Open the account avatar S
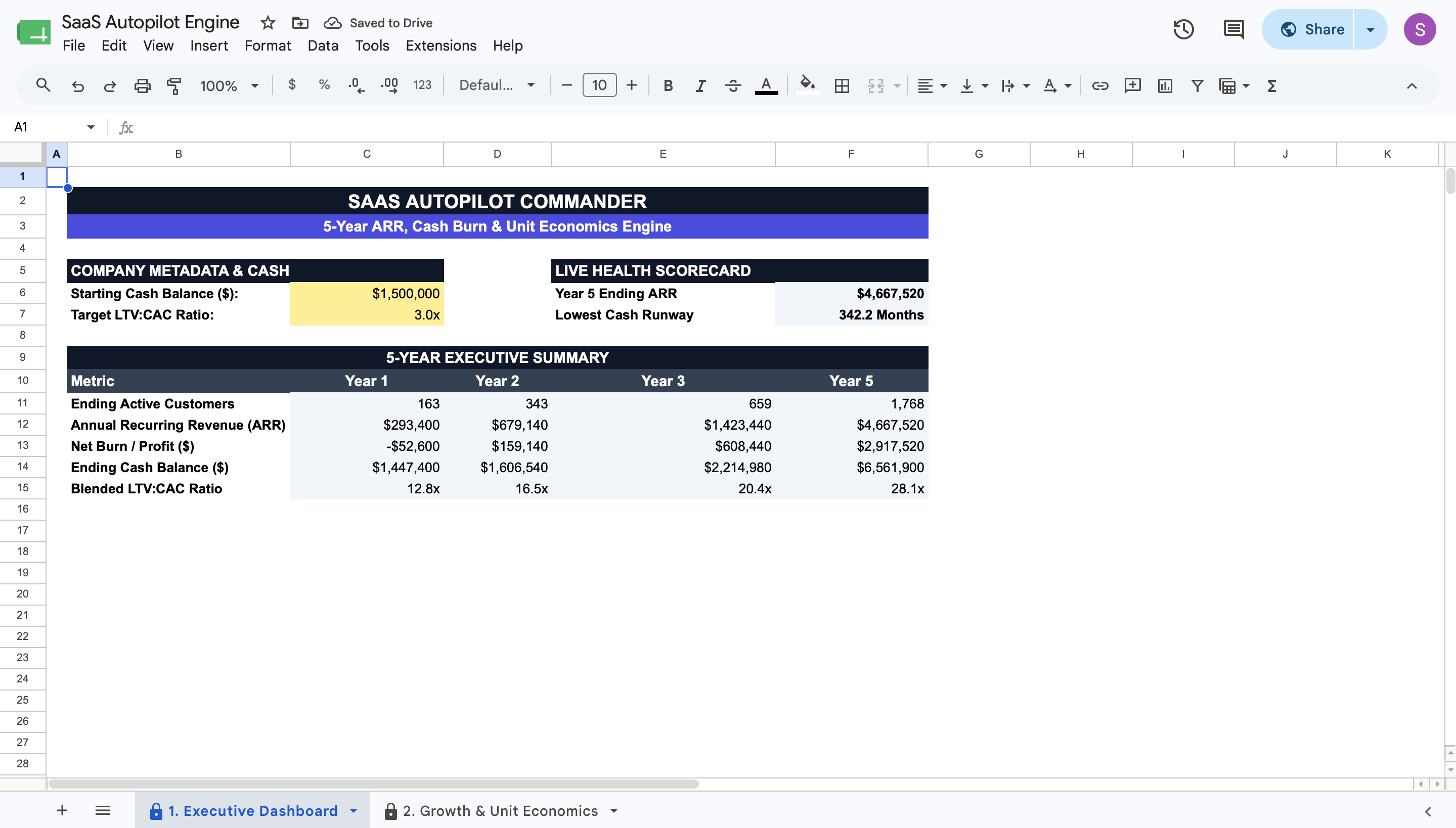The image size is (1456, 828). [x=1419, y=29]
